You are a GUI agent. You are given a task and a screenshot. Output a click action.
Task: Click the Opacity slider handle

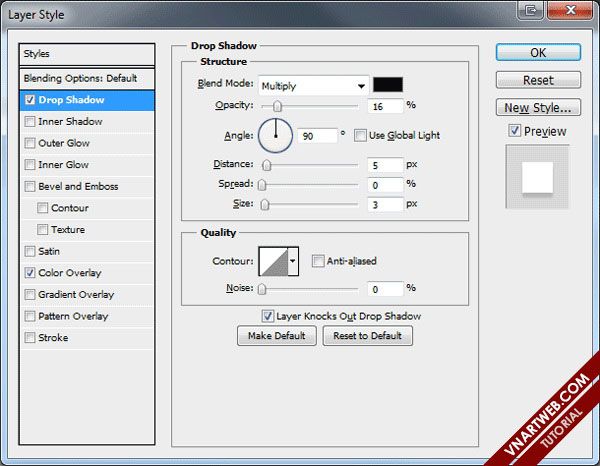(x=277, y=106)
